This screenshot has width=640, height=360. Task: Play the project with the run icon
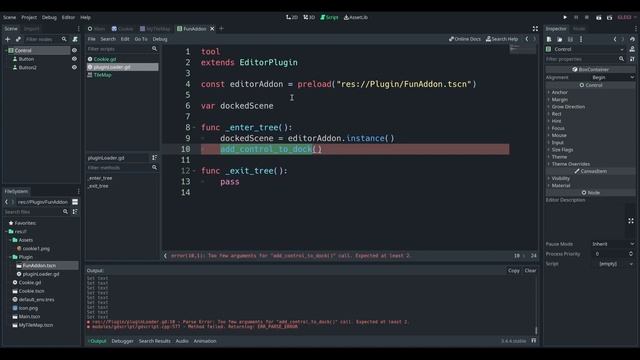click(x=565, y=18)
